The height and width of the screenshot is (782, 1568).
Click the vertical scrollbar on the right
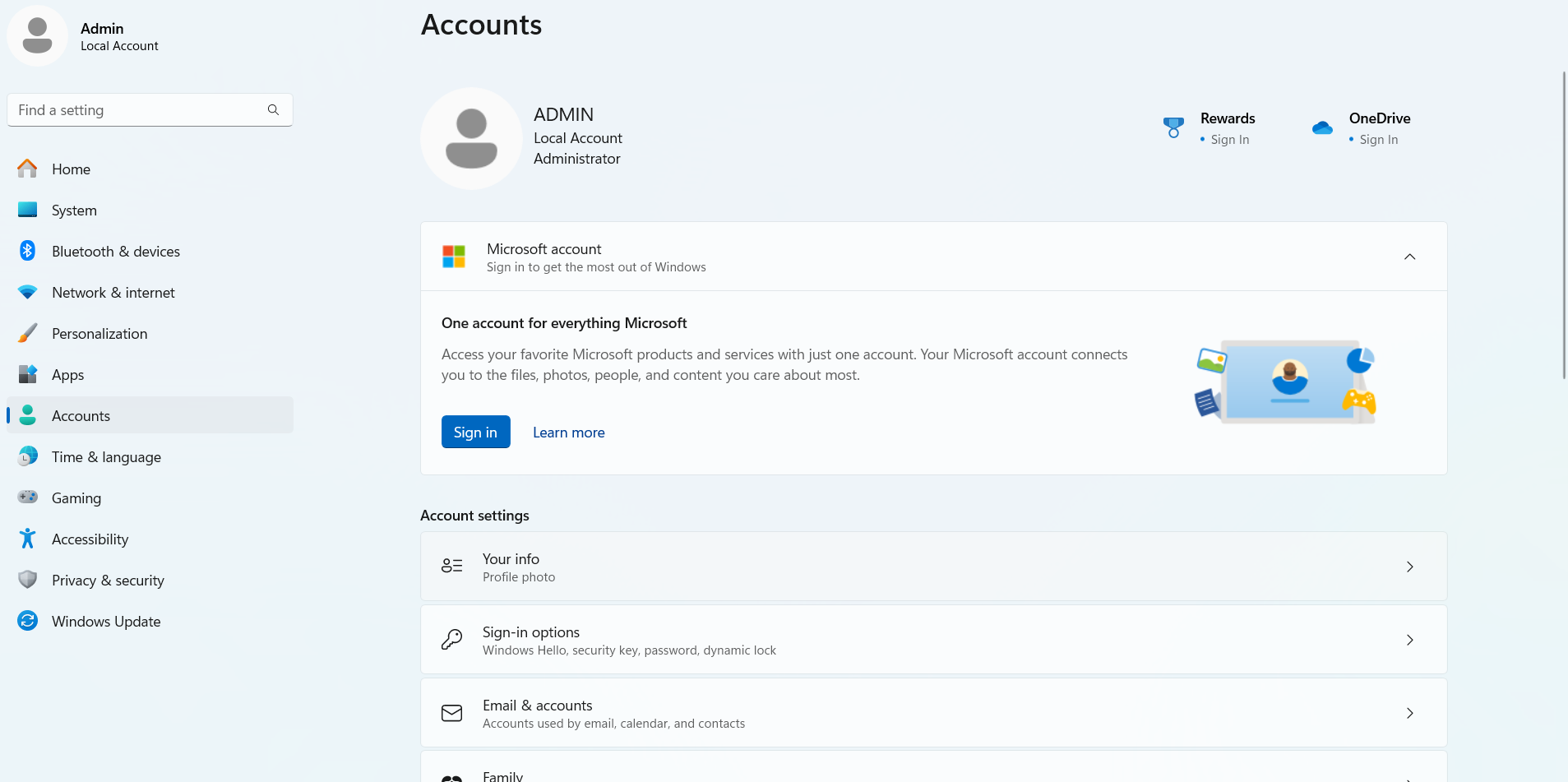tap(1563, 226)
